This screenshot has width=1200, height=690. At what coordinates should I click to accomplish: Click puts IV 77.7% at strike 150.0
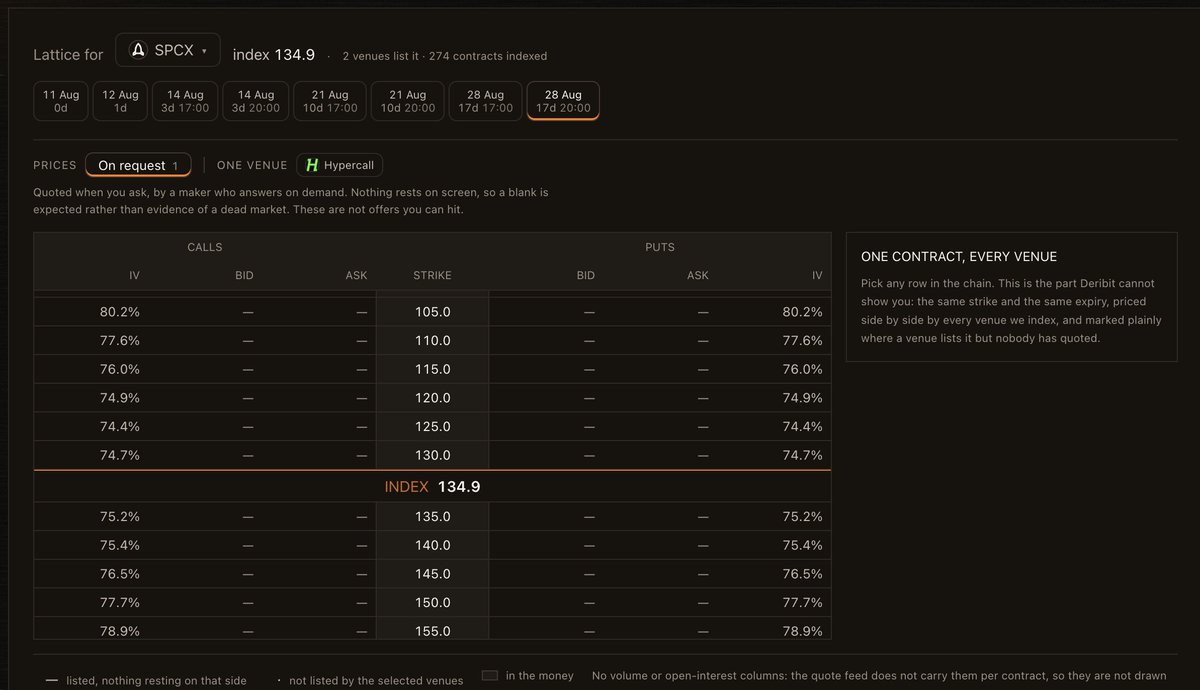802,603
